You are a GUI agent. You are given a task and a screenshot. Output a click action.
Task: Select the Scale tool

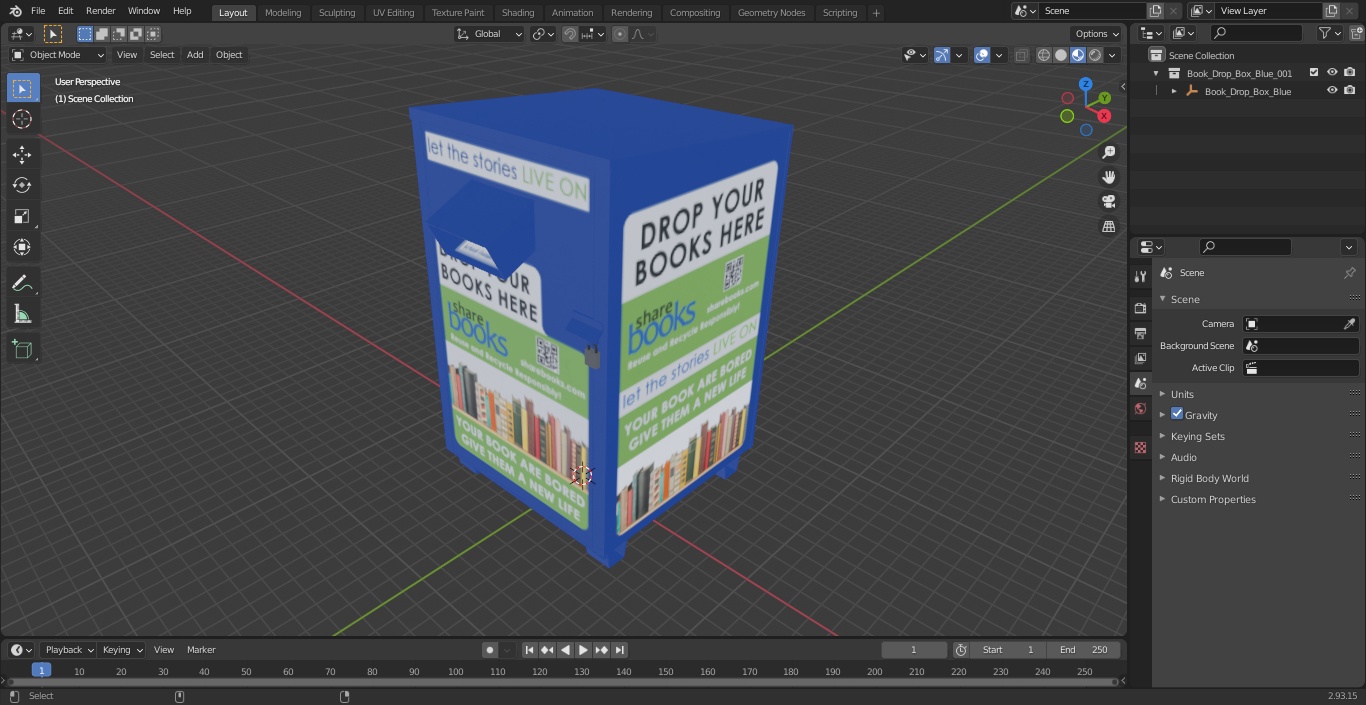[22, 216]
